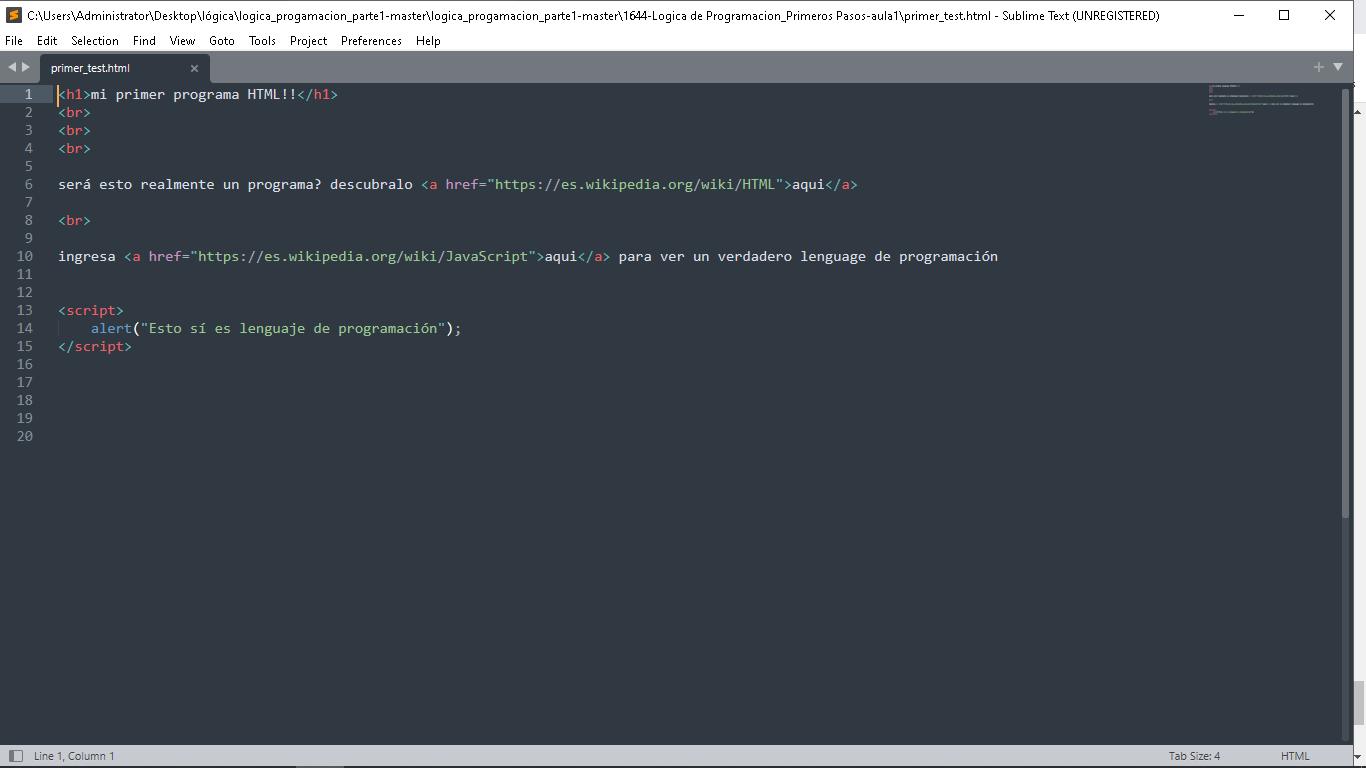Screen dimensions: 1366x768
Task: Open the Preferences menu
Action: (x=371, y=41)
